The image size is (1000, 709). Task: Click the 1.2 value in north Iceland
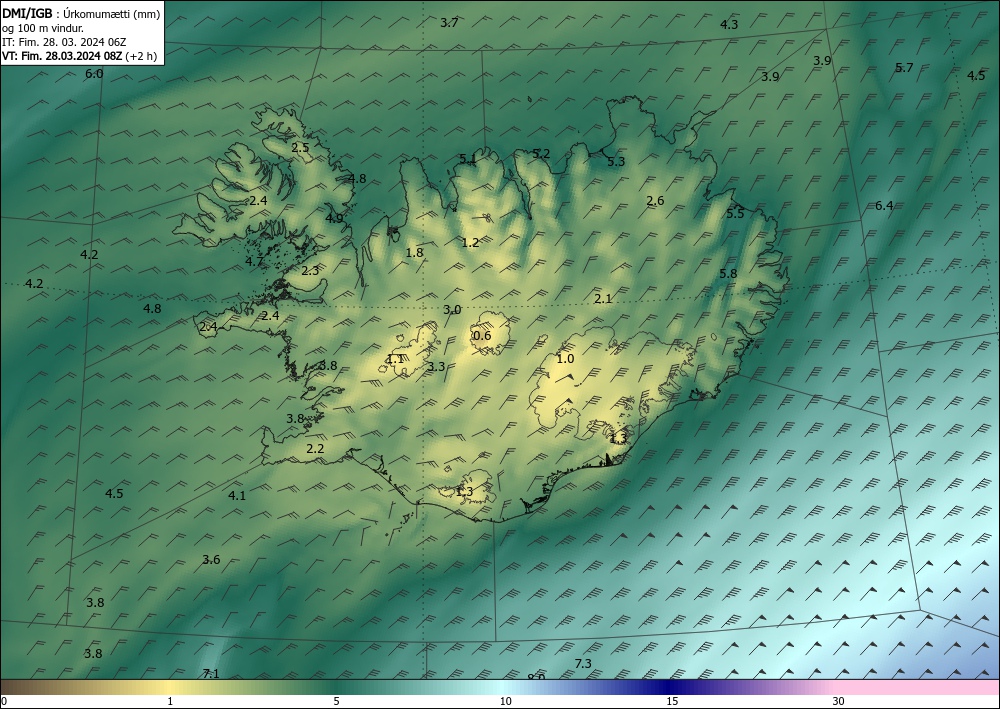[470, 243]
